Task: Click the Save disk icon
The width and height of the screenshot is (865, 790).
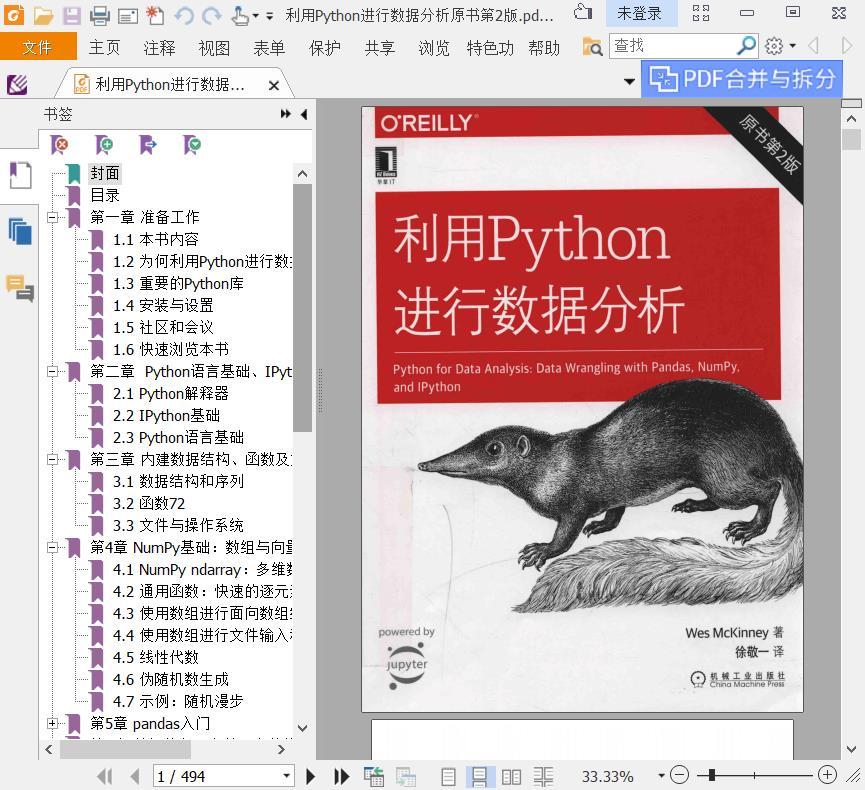Action: 72,15
